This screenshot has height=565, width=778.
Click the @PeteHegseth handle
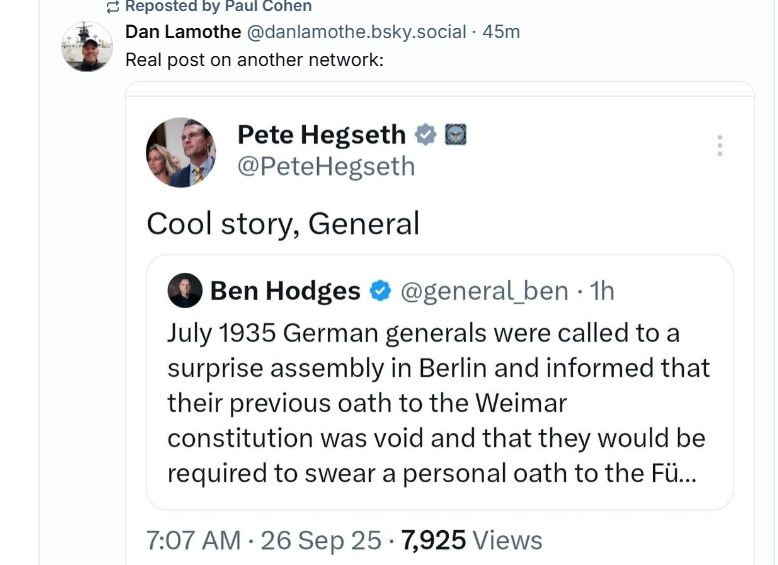(x=325, y=166)
